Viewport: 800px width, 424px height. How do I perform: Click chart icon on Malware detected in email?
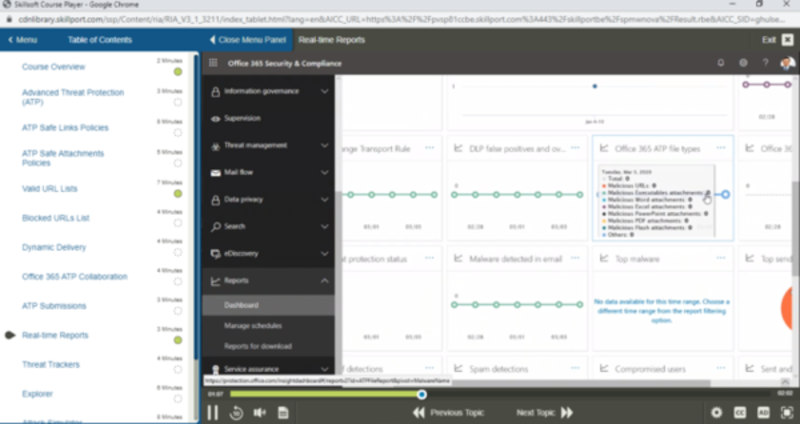(x=458, y=259)
